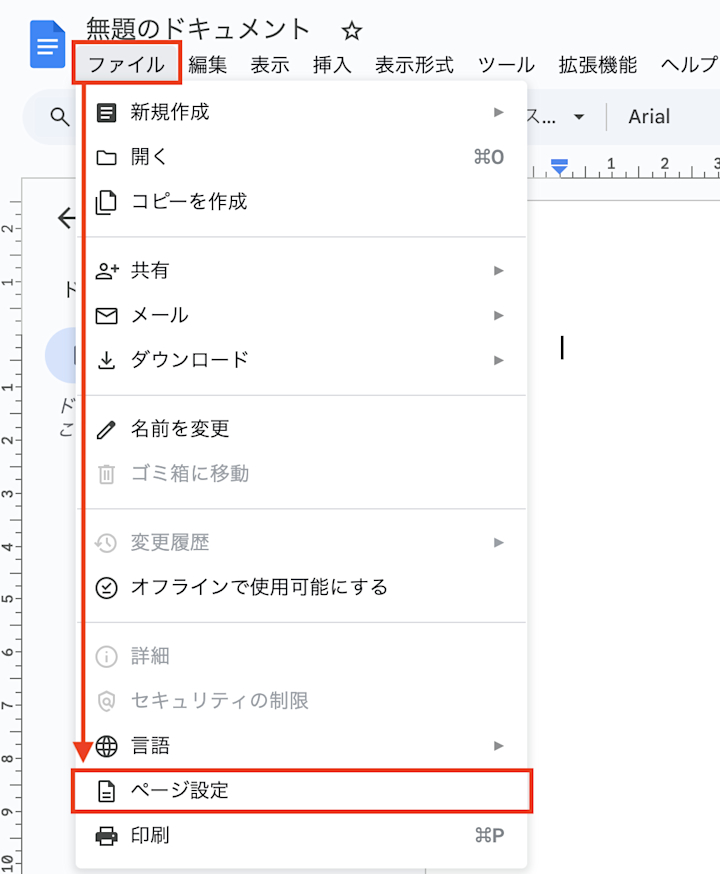Click the download icon next to ダウンロード
The image size is (720, 874).
(x=107, y=360)
